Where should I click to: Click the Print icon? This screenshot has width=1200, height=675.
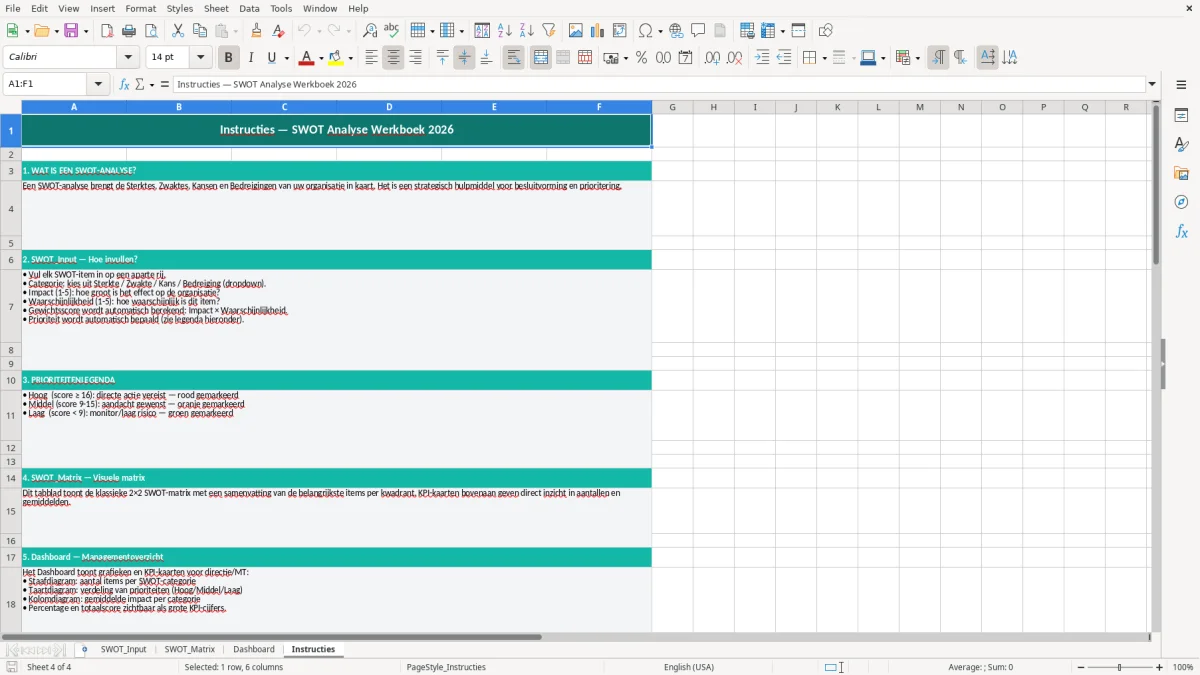point(129,31)
